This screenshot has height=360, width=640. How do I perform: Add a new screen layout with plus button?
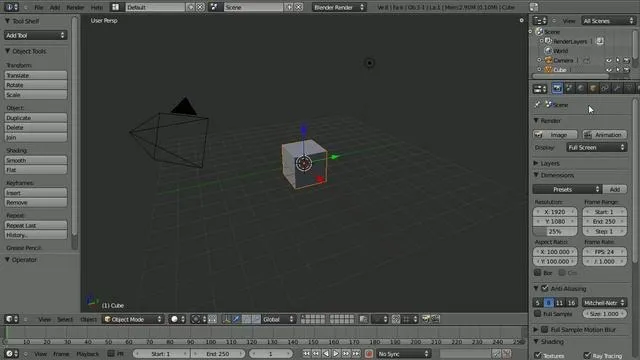click(191, 7)
